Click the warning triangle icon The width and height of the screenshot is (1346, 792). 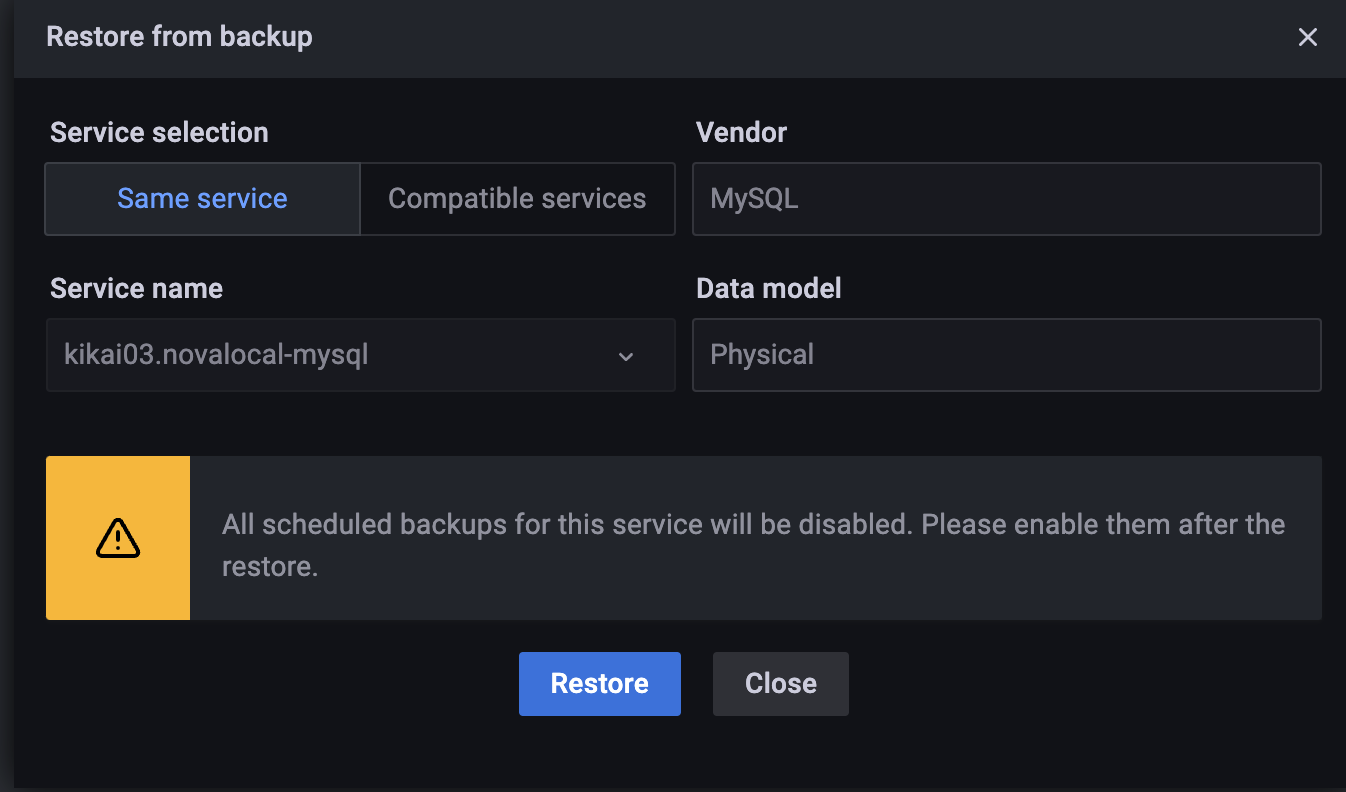click(118, 538)
